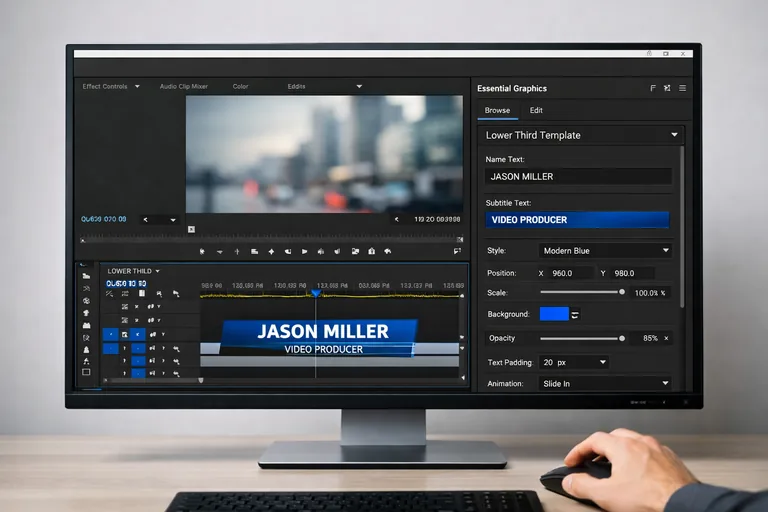Click the camera export frame icon
This screenshot has width=768, height=512.
372,251
